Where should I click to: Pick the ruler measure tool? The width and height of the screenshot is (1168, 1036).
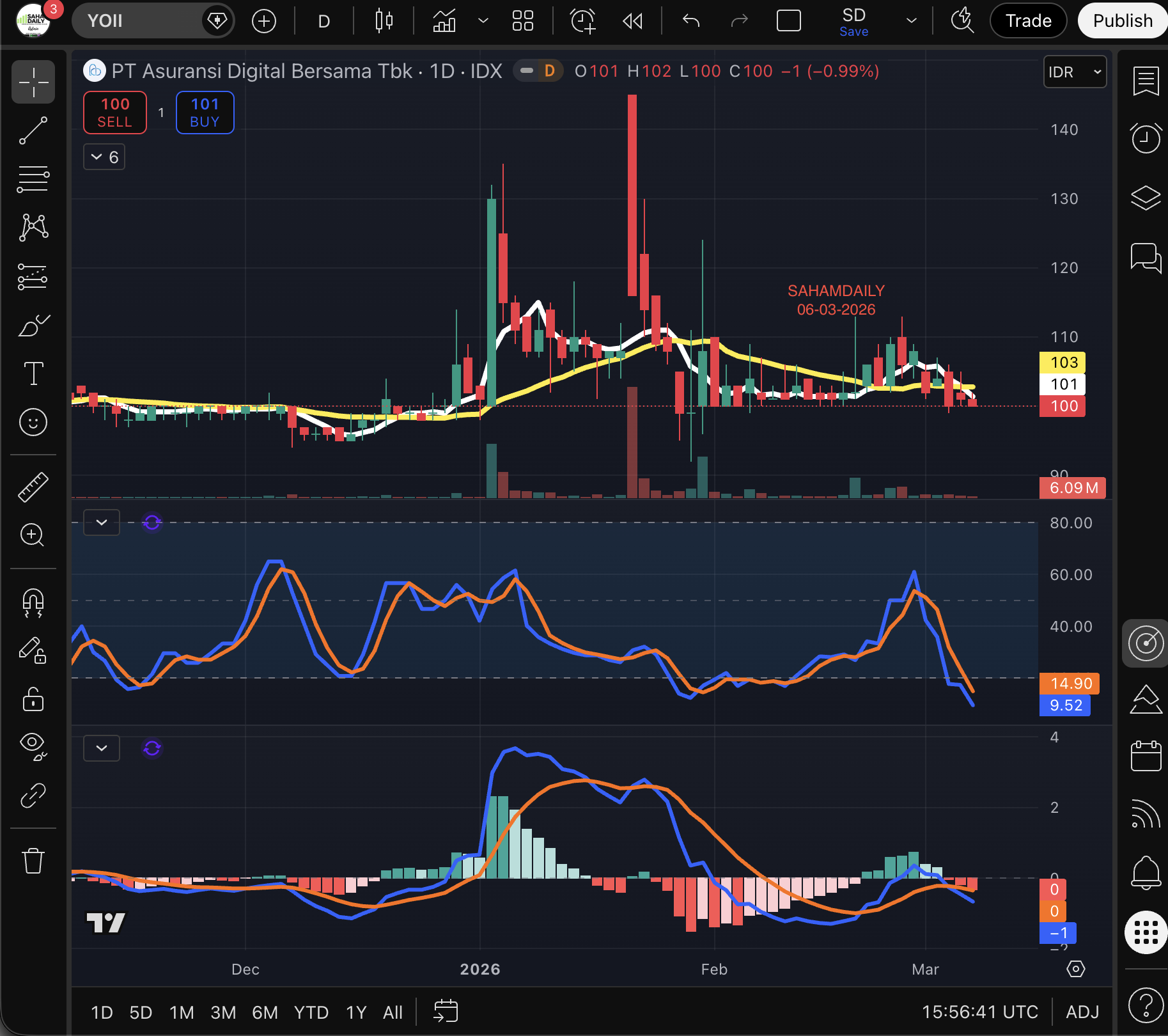click(x=33, y=487)
